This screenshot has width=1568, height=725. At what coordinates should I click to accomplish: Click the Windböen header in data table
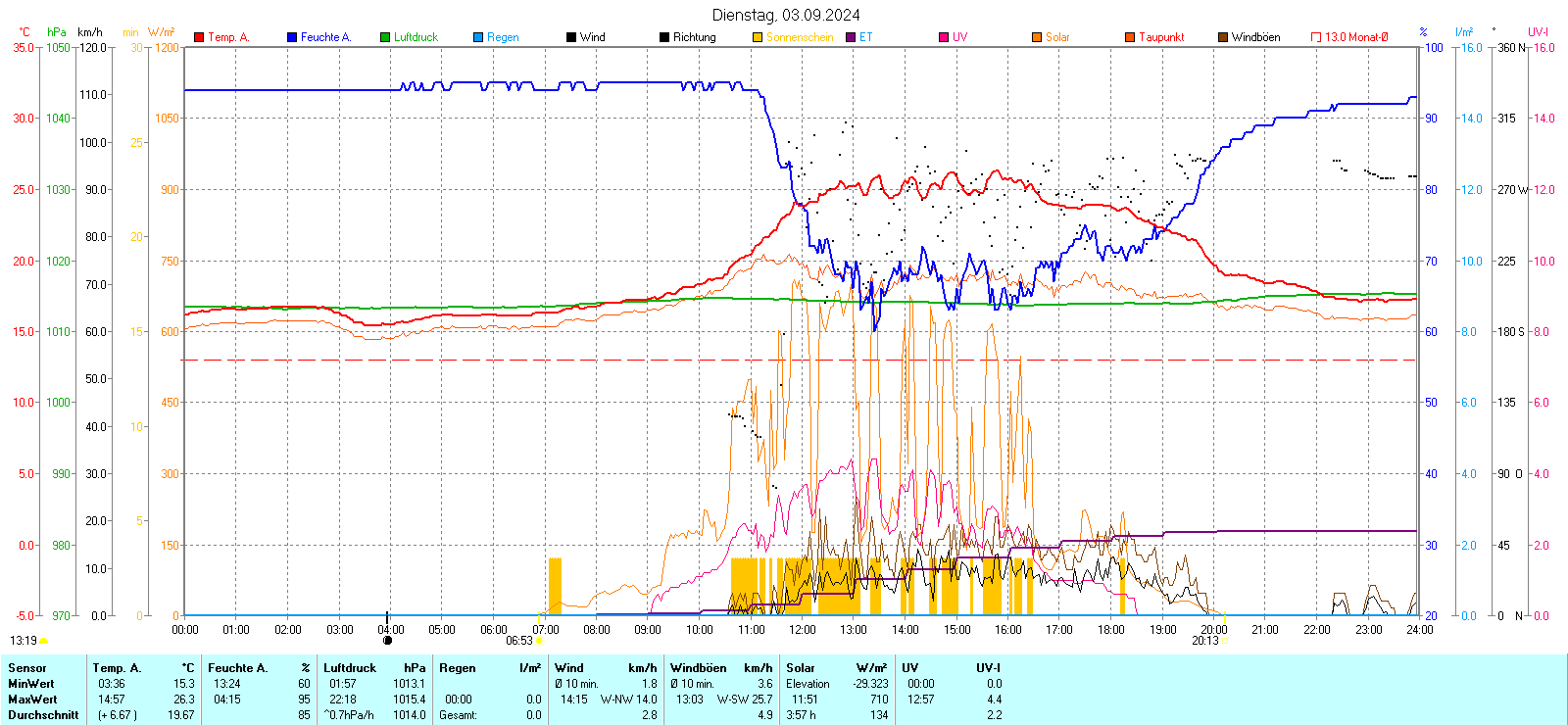699,668
